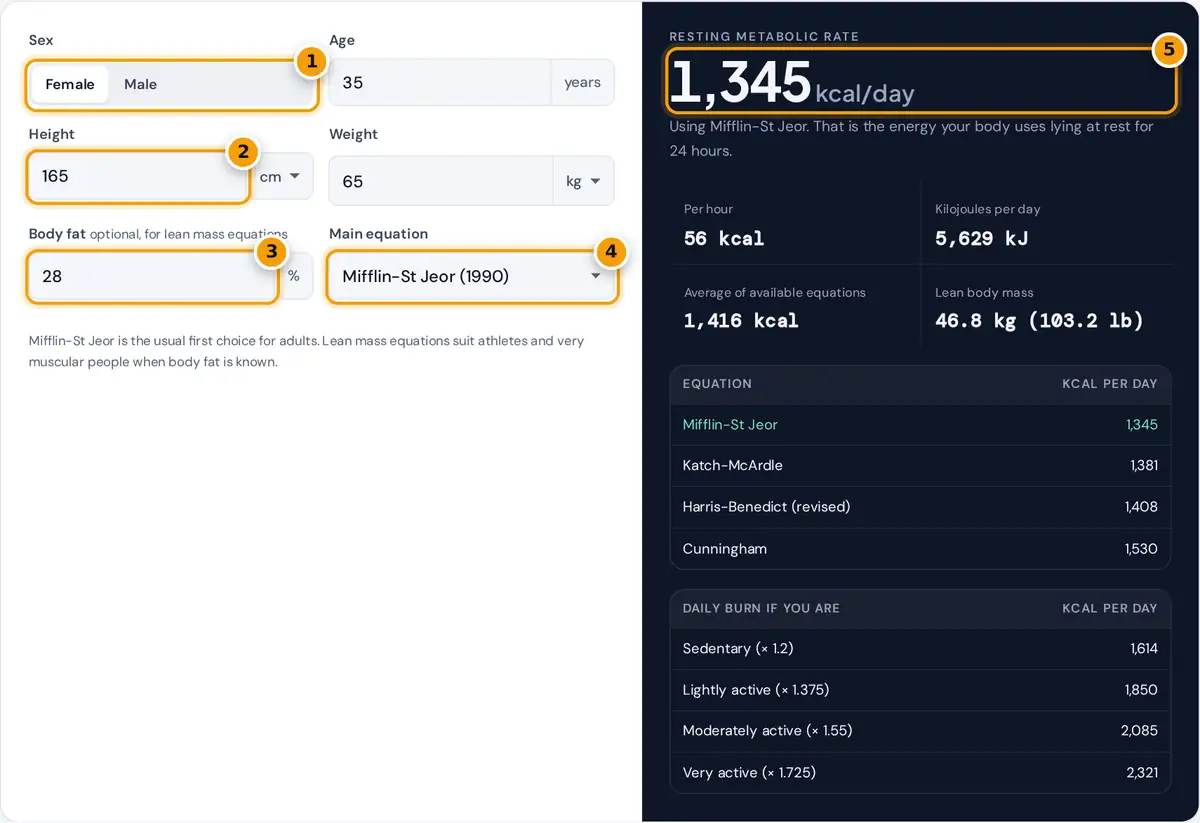Click the Resting Metabolic Rate heading
Viewport: 1200px width, 823px height.
click(764, 37)
